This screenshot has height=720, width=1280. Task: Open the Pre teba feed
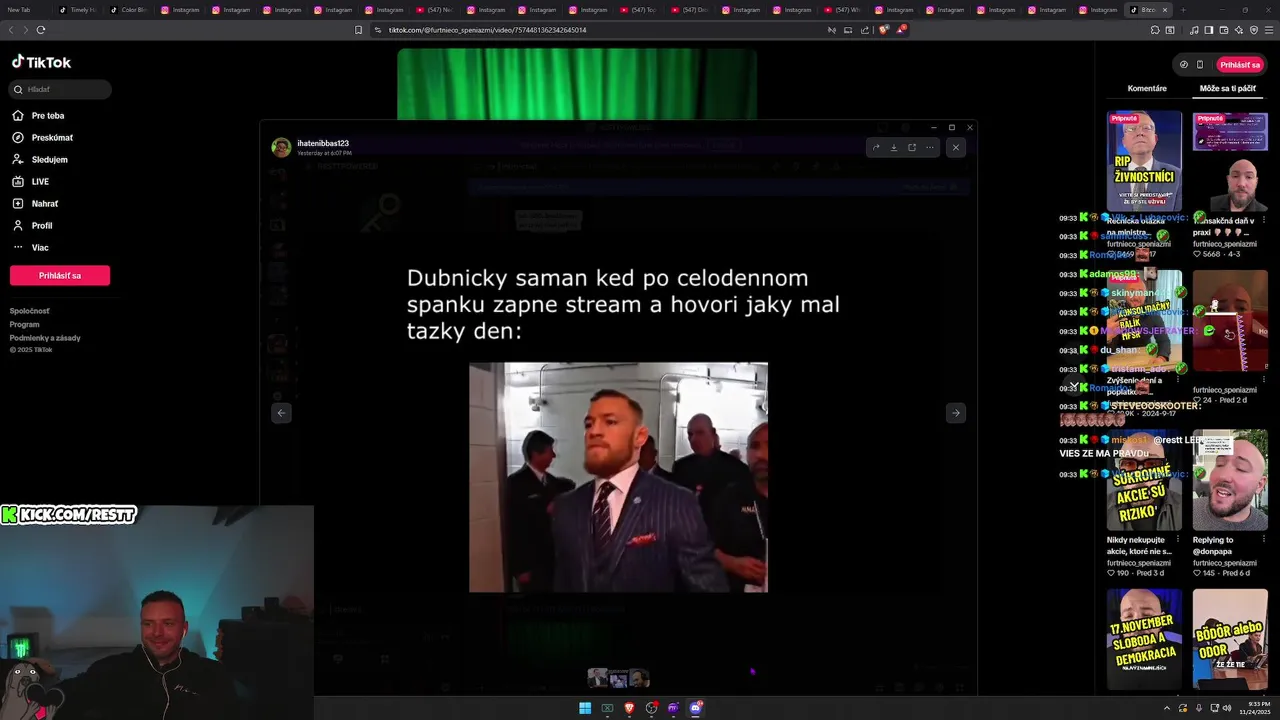38,116
